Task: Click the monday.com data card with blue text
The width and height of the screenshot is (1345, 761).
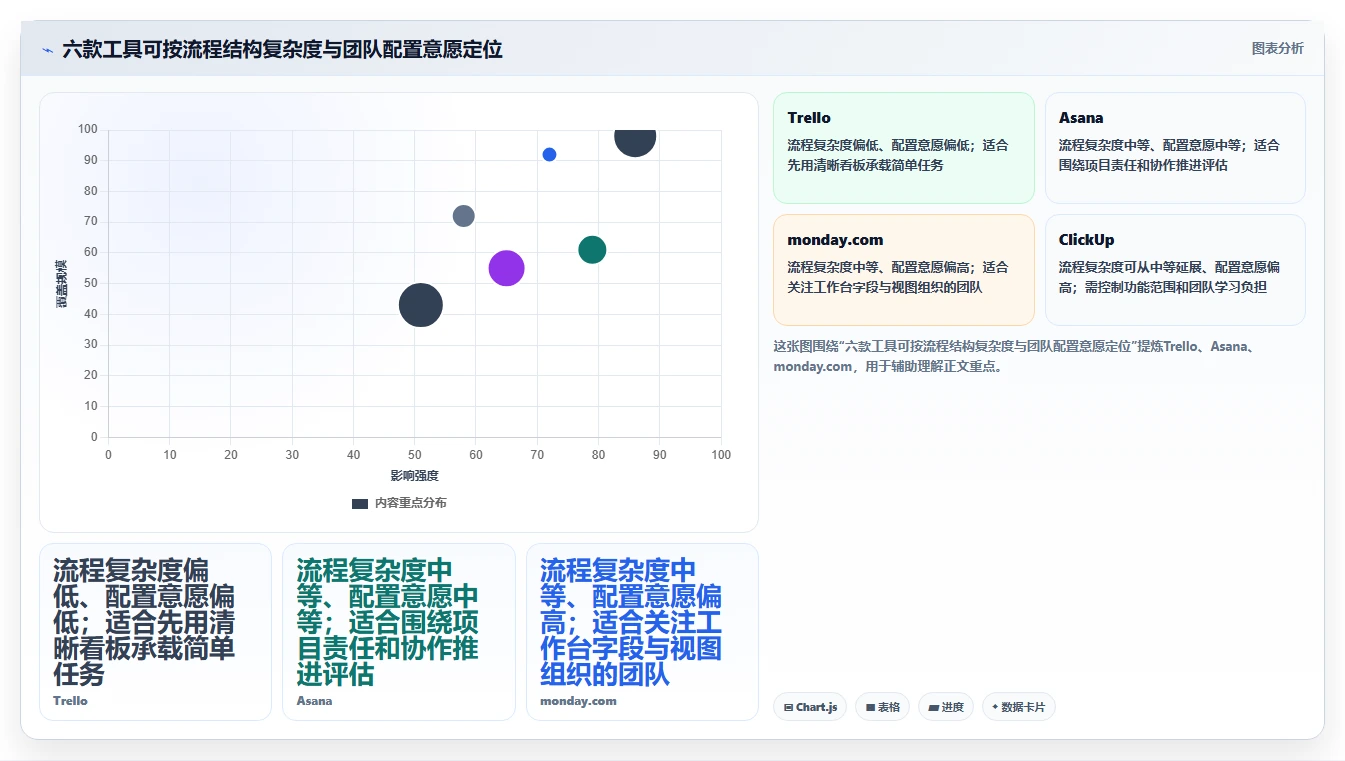Action: (x=642, y=632)
